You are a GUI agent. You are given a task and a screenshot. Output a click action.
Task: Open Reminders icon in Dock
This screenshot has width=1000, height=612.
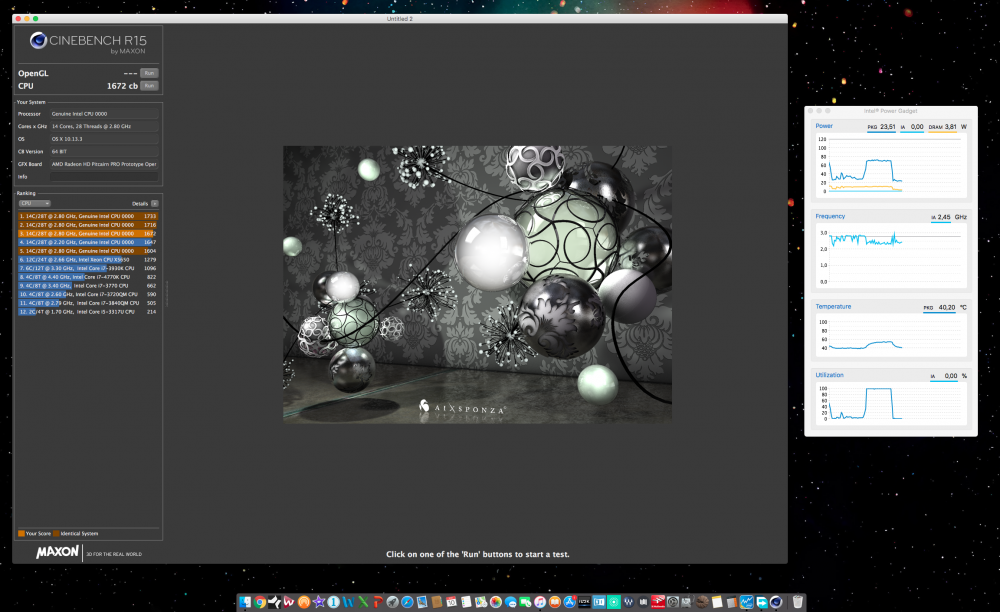(x=466, y=602)
